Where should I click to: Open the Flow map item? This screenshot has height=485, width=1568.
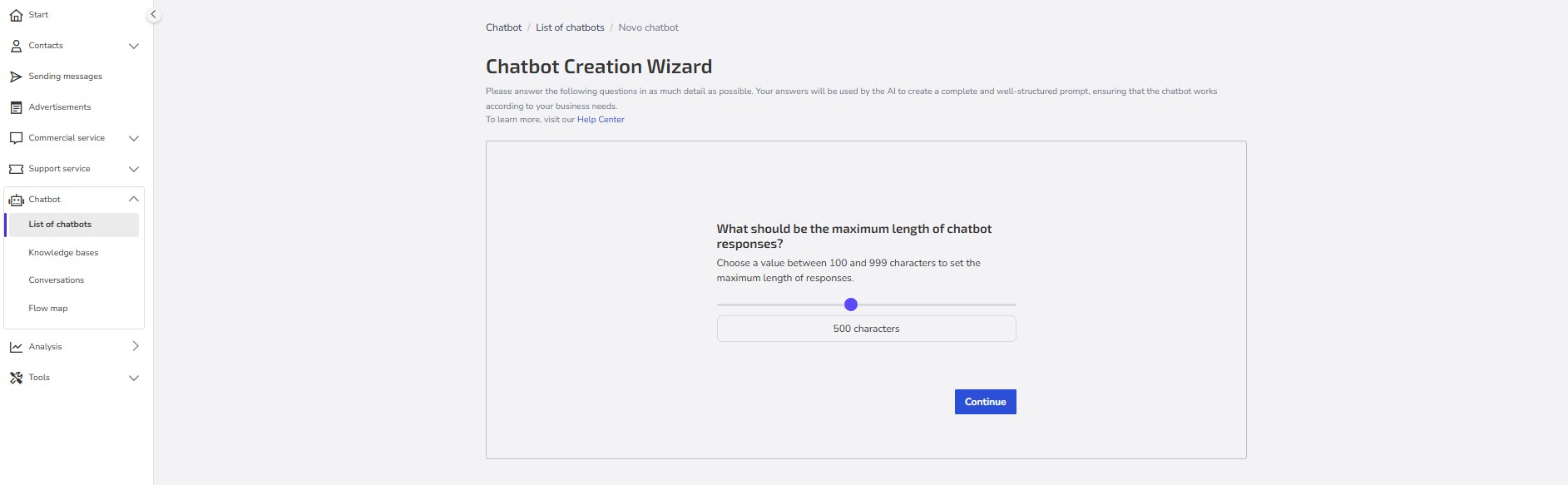coord(48,309)
